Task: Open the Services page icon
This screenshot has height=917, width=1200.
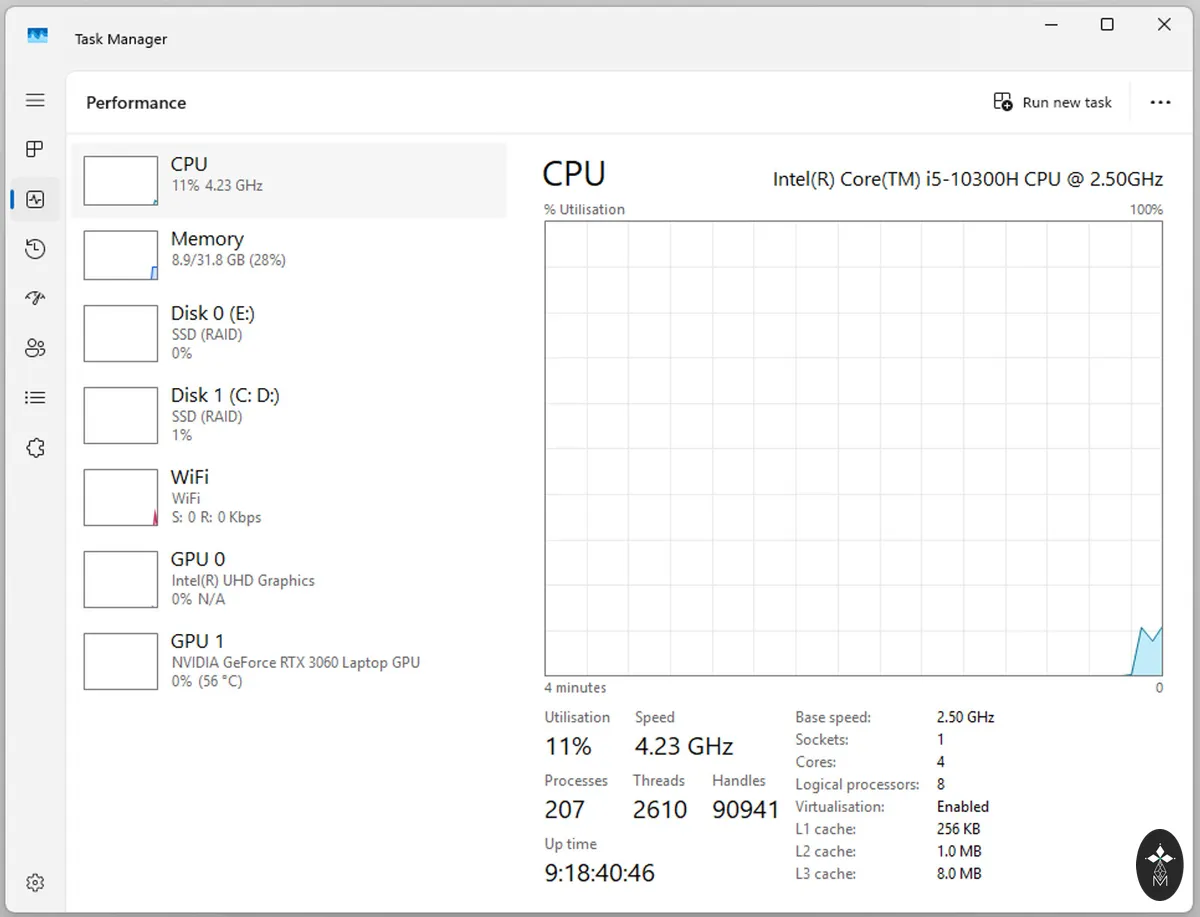Action: [x=35, y=448]
